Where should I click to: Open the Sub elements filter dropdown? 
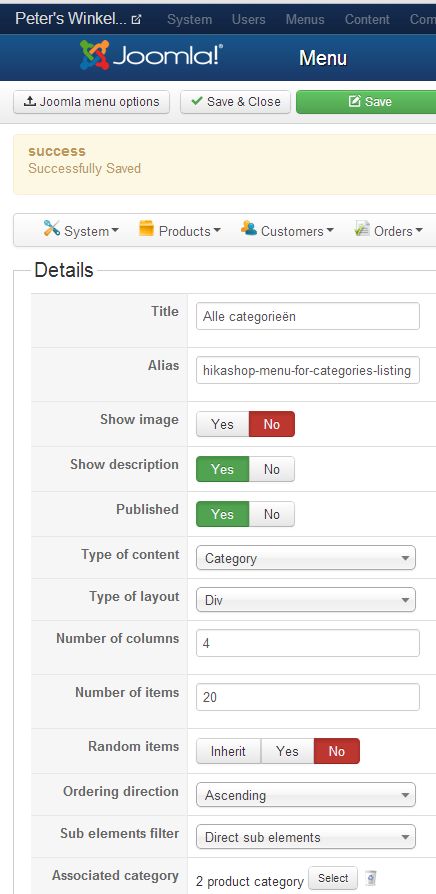click(x=305, y=837)
